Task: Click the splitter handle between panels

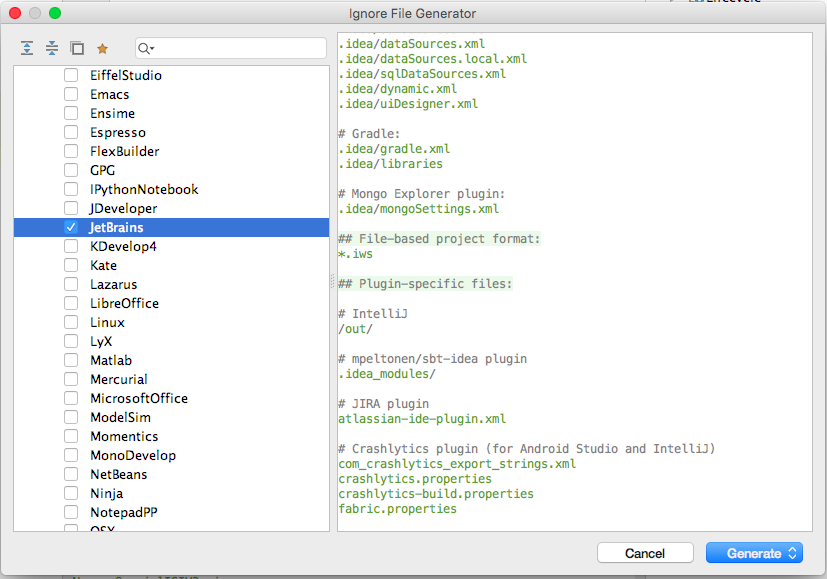Action: (x=333, y=284)
